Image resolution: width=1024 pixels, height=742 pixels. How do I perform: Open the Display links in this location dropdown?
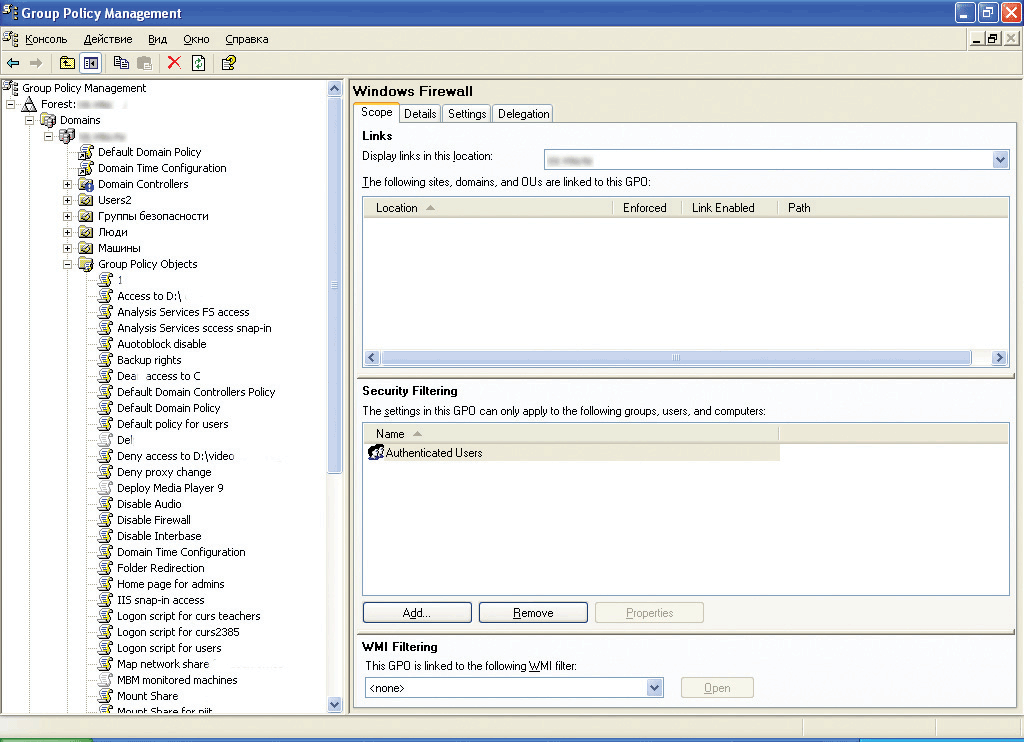pos(1000,159)
